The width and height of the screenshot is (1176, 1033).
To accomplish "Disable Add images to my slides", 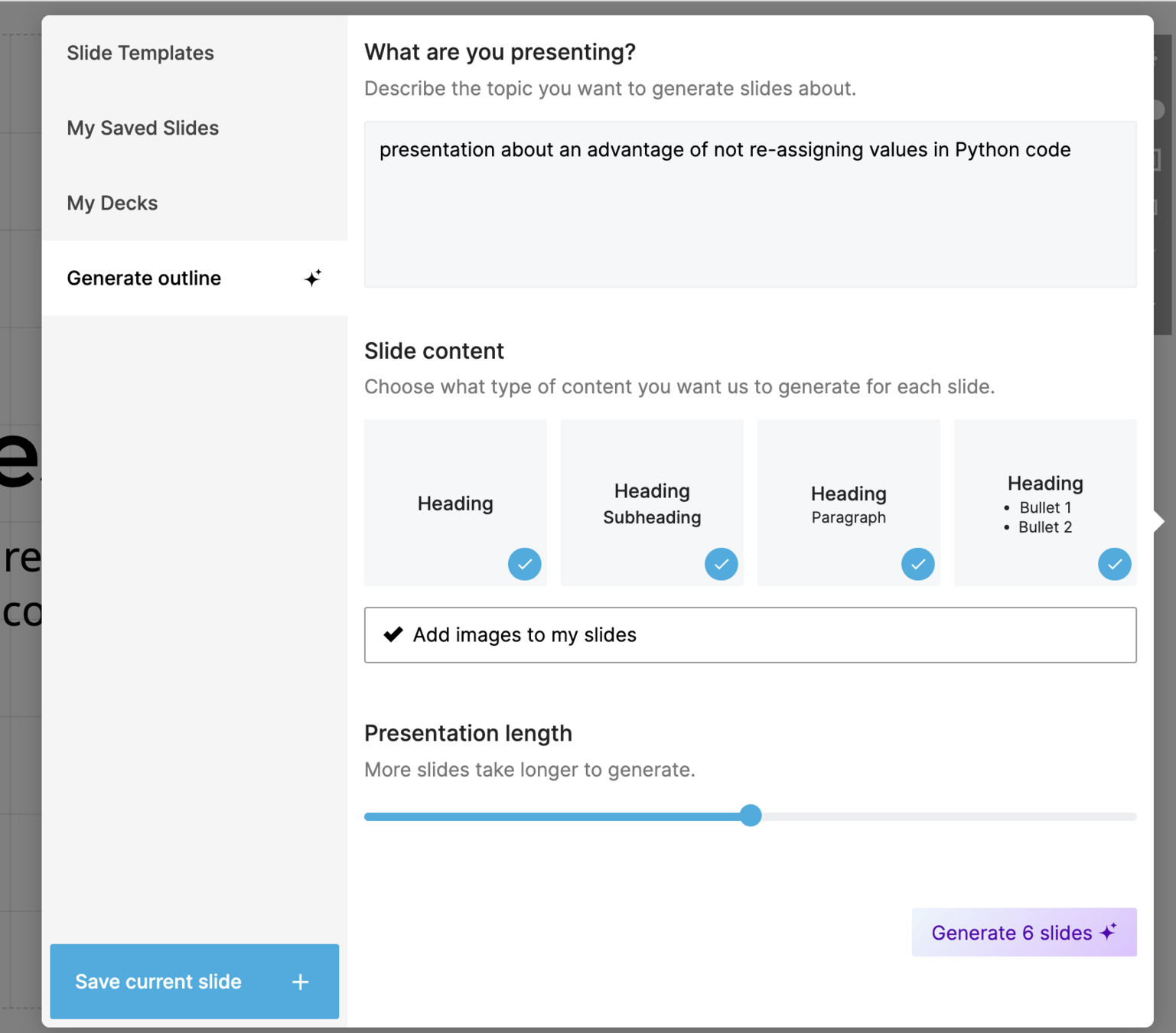I will 750,635.
